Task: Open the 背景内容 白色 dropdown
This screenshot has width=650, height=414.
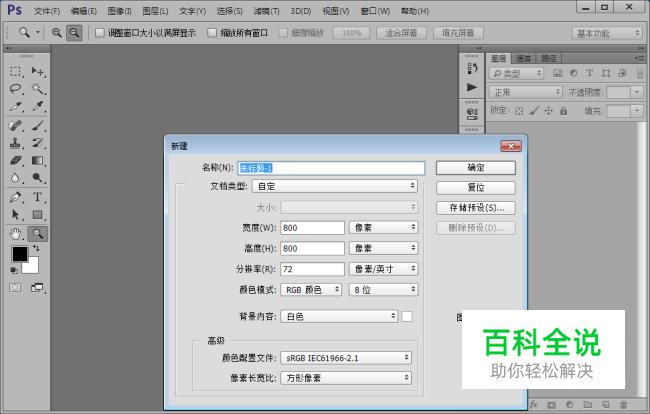Action: click(339, 317)
